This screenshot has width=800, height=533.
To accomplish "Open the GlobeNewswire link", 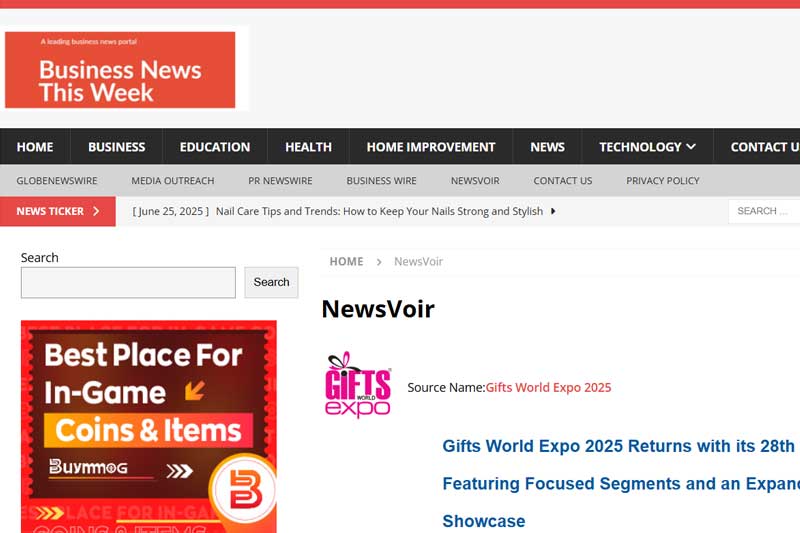I will click(57, 181).
